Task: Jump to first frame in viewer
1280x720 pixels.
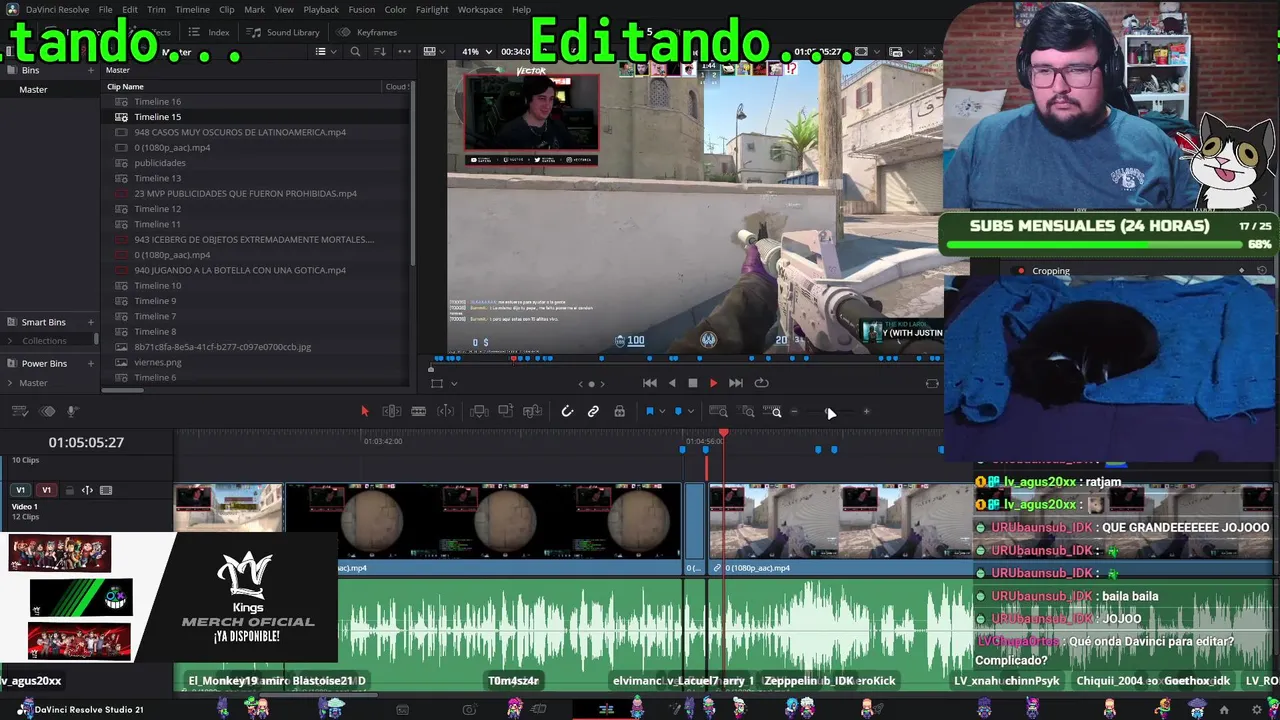Action: 650,383
